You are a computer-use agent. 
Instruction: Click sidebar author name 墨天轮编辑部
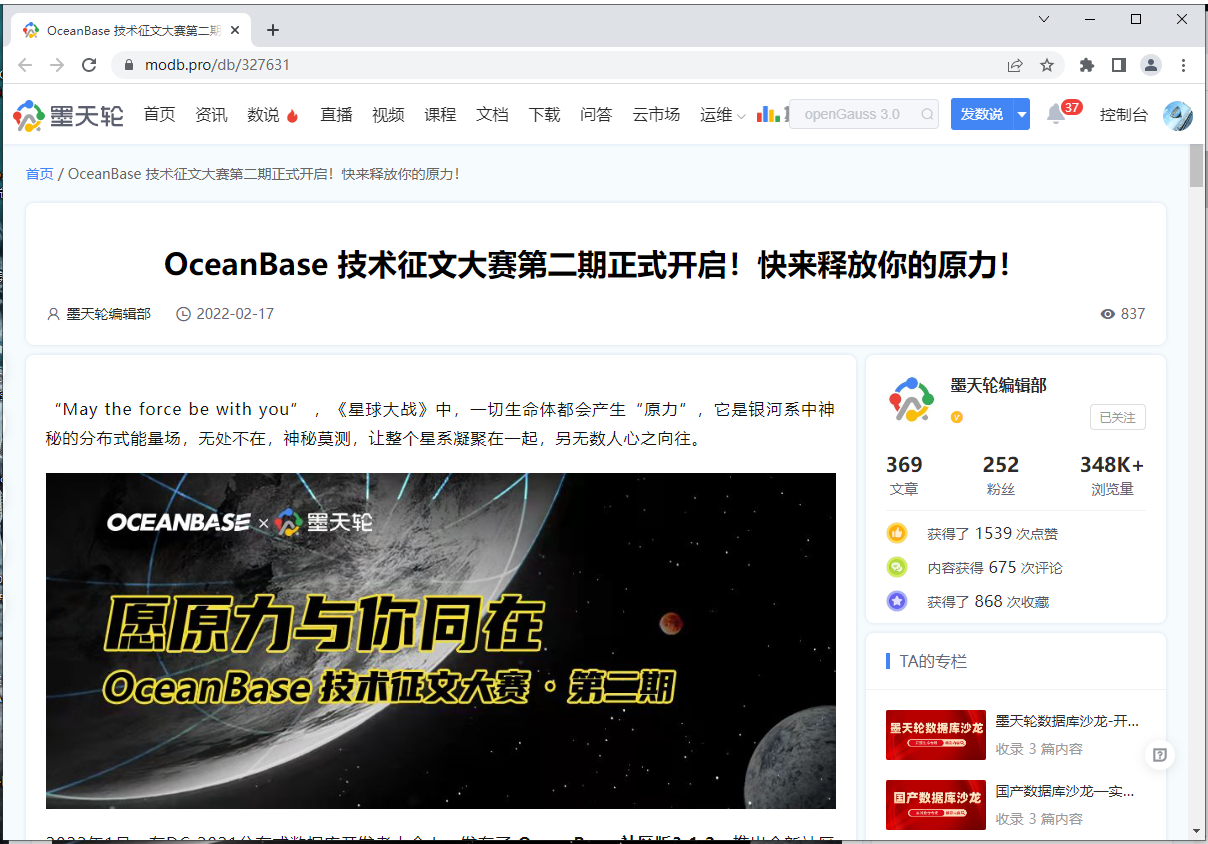point(999,386)
